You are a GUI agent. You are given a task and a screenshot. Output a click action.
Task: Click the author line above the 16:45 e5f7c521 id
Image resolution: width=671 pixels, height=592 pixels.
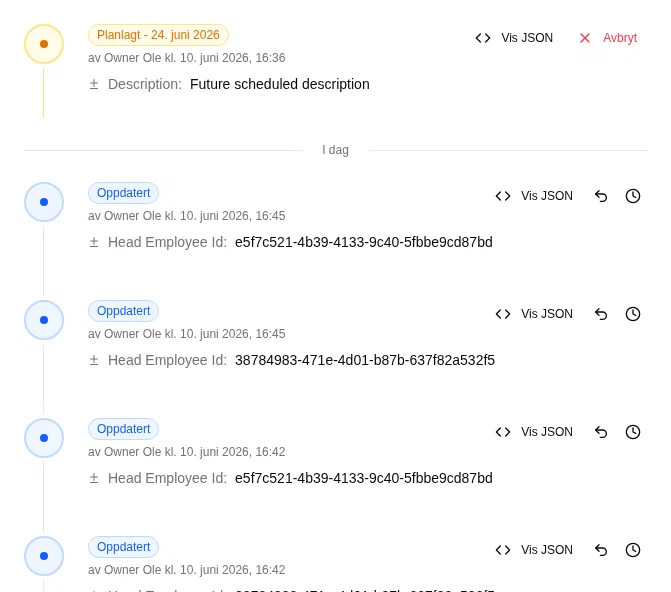click(x=187, y=216)
